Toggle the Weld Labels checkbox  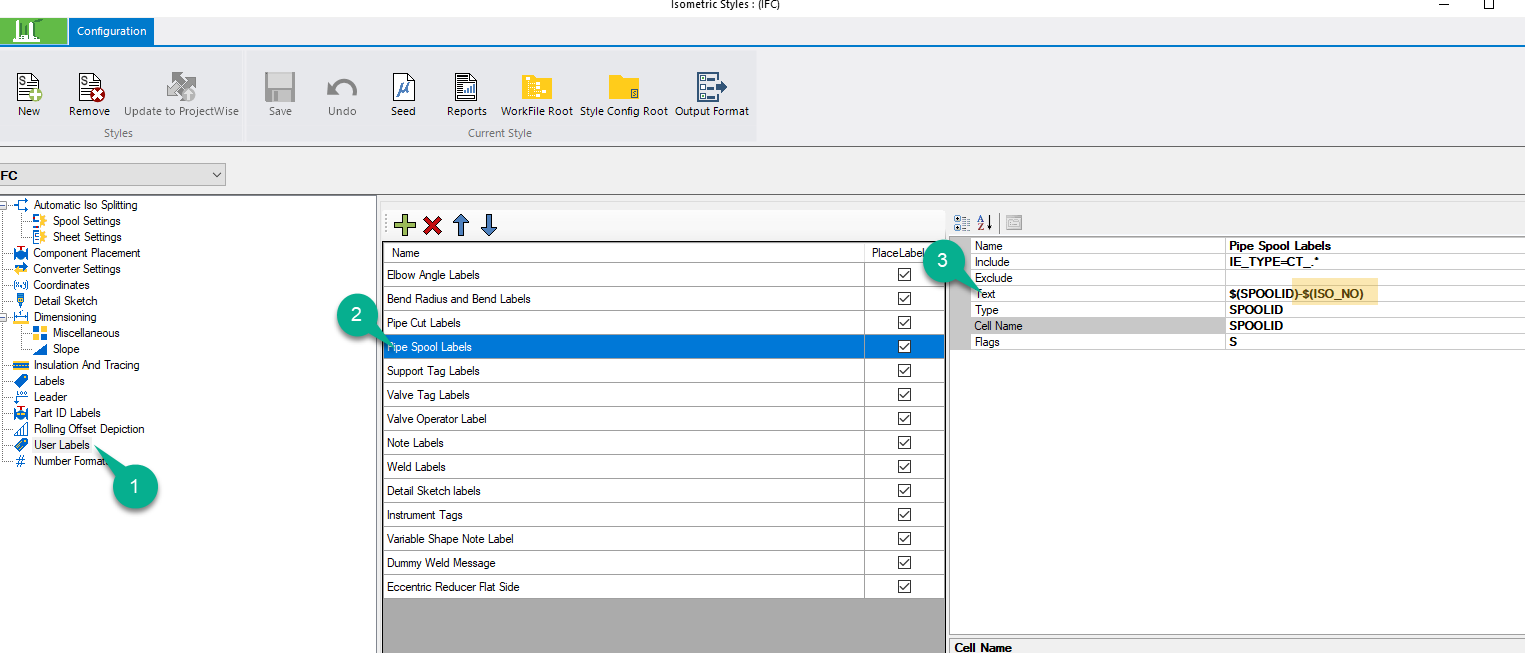click(x=903, y=466)
